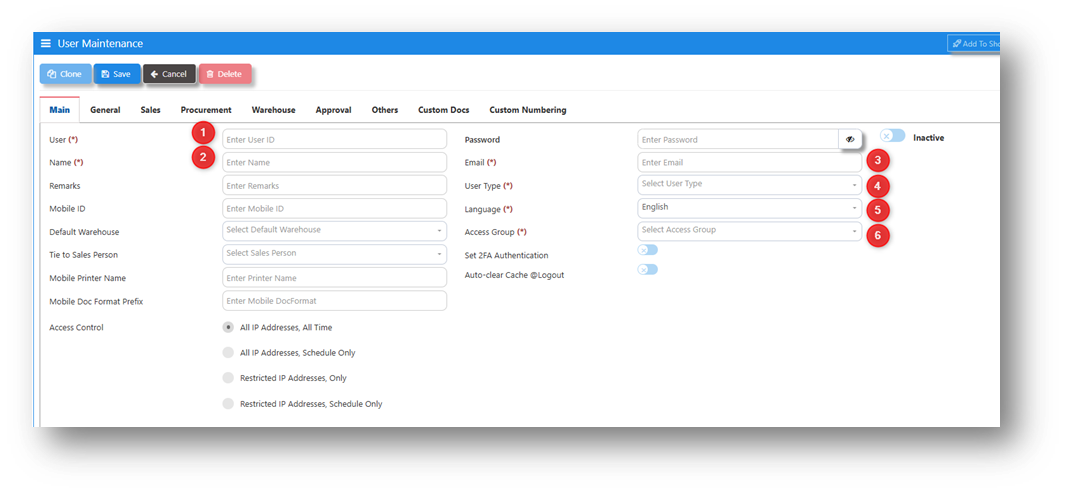
Task: Go to the Warehouse tab
Action: point(273,109)
